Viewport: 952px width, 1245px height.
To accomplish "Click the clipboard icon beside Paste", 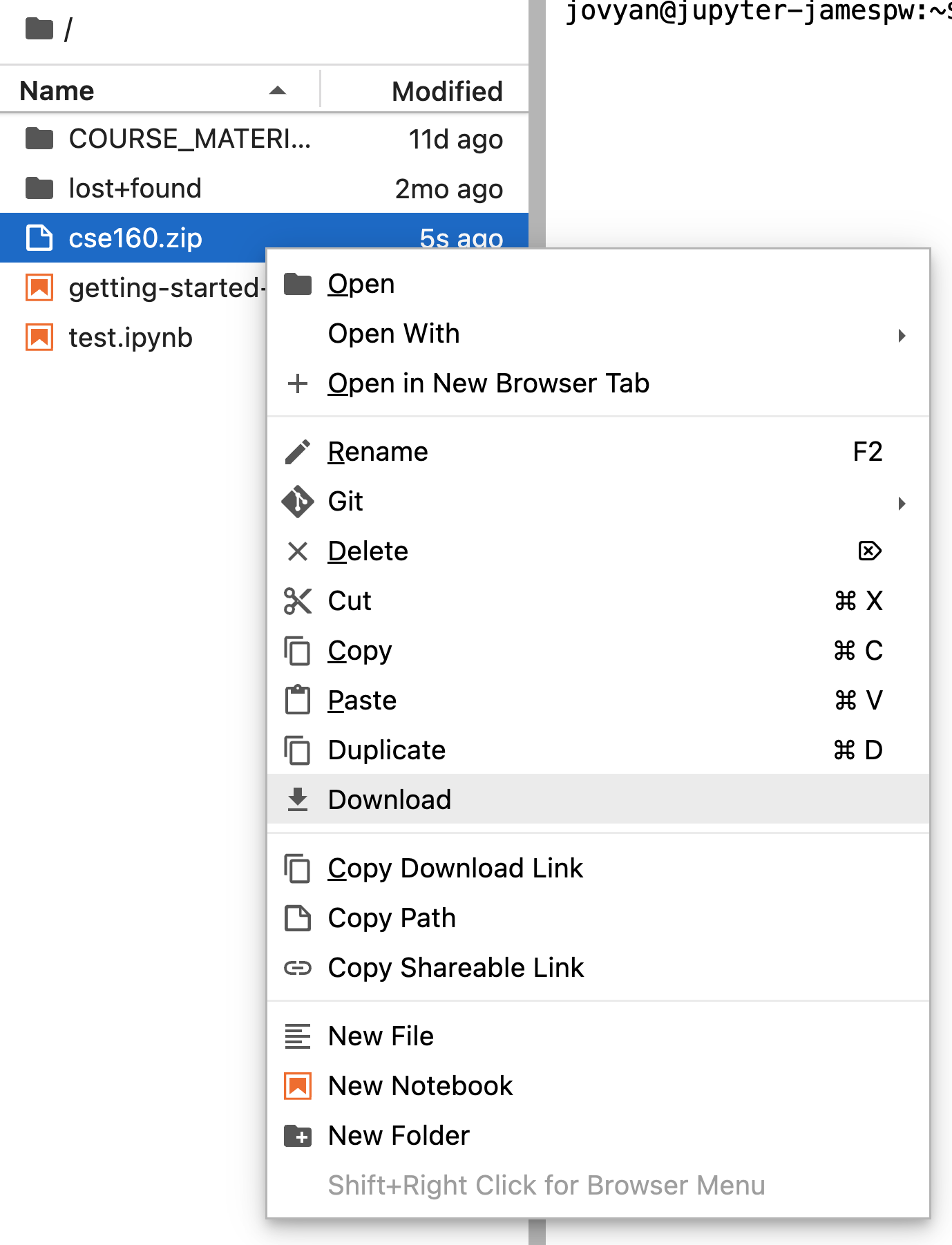I will tap(298, 700).
